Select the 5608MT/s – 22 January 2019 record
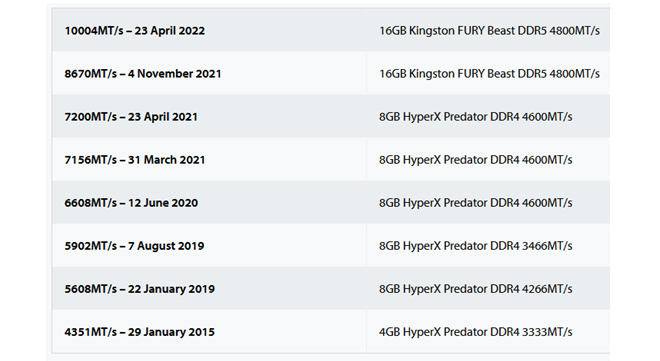660x361 pixels. click(x=209, y=289)
